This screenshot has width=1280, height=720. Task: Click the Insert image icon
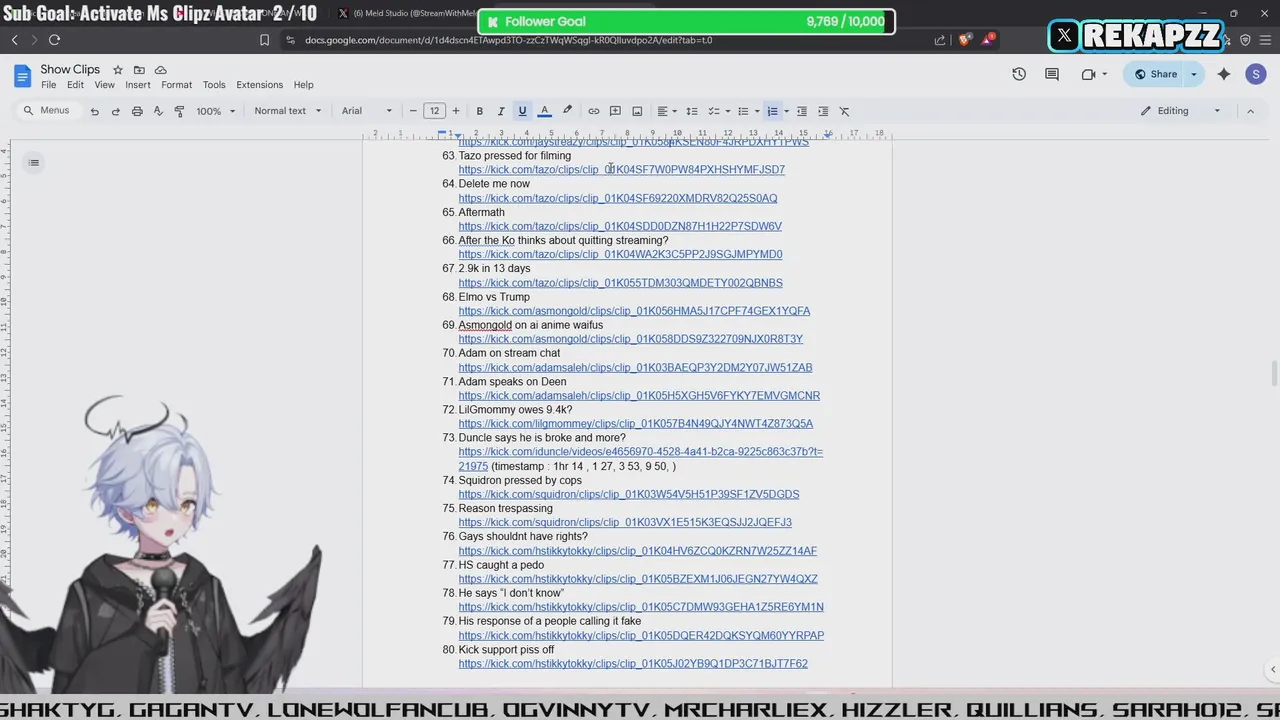pos(637,111)
